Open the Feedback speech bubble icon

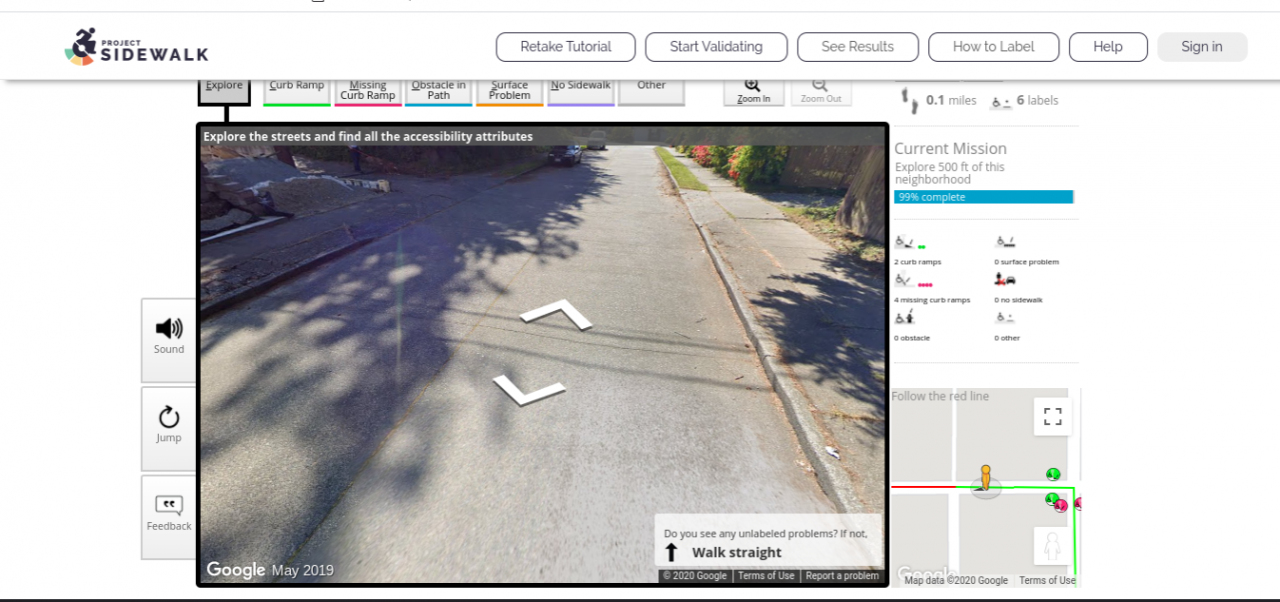pos(169,505)
